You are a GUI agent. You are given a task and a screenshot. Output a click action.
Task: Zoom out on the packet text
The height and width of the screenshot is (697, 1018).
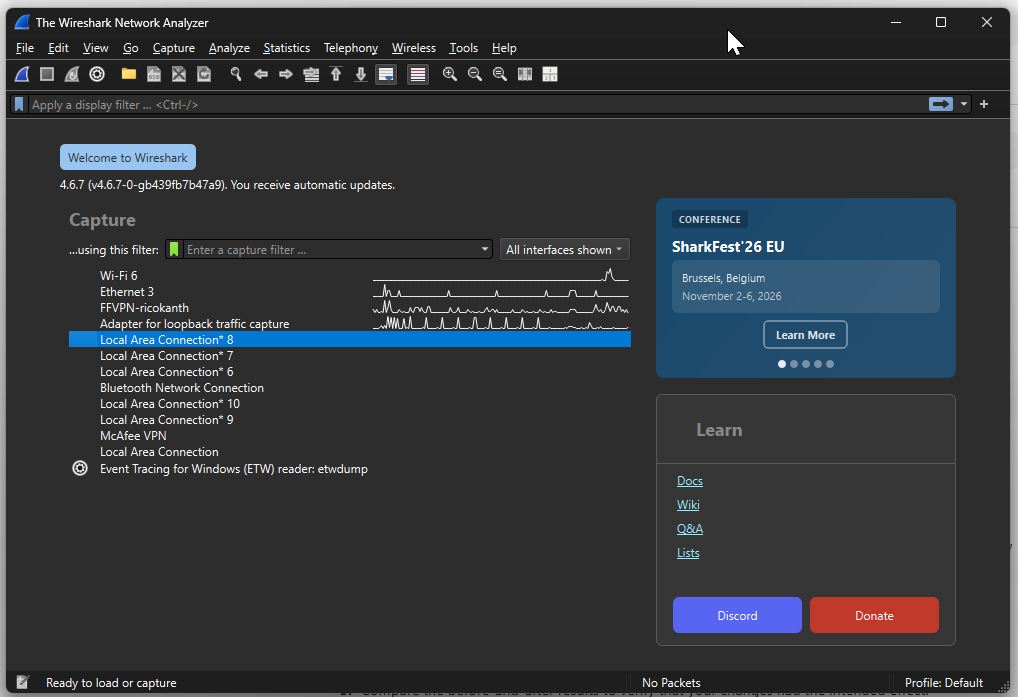pyautogui.click(x=475, y=74)
